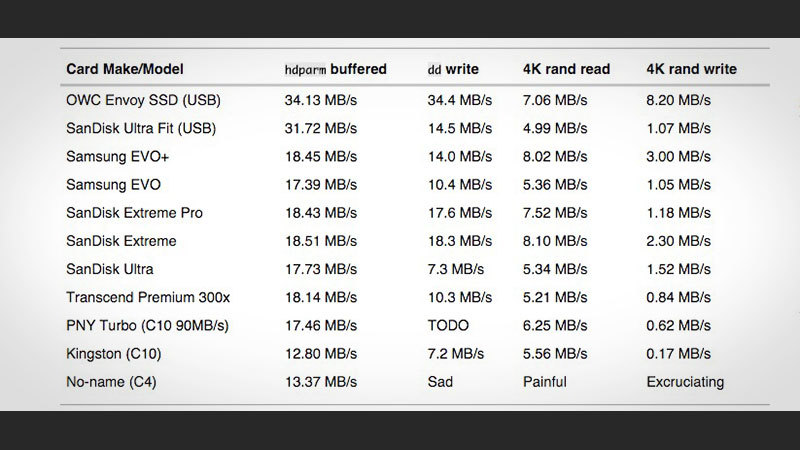Select the SanDisk Ultra Fit (USB) row label

tap(141, 128)
